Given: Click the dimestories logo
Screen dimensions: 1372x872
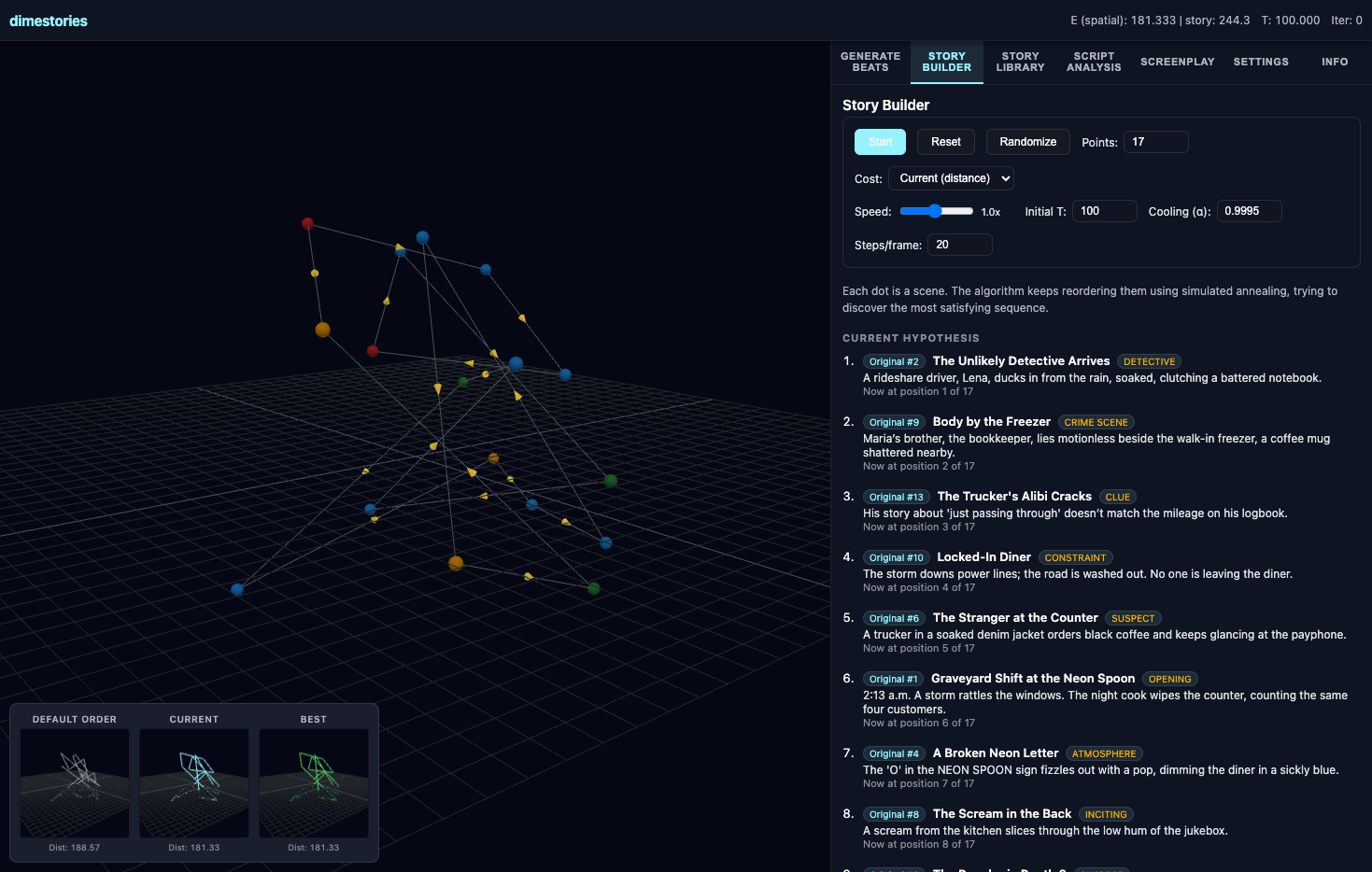Looking at the screenshot, I should [49, 21].
